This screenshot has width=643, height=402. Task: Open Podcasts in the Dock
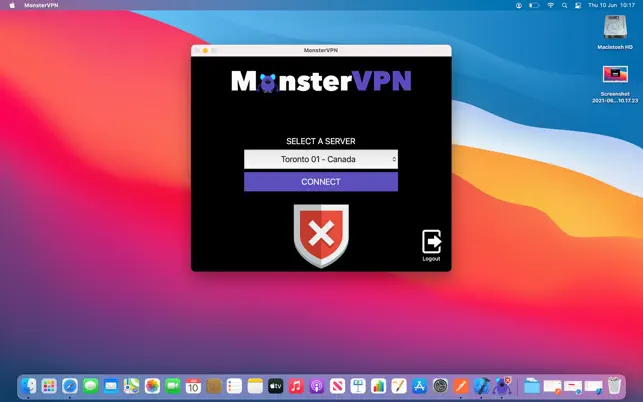click(x=317, y=386)
